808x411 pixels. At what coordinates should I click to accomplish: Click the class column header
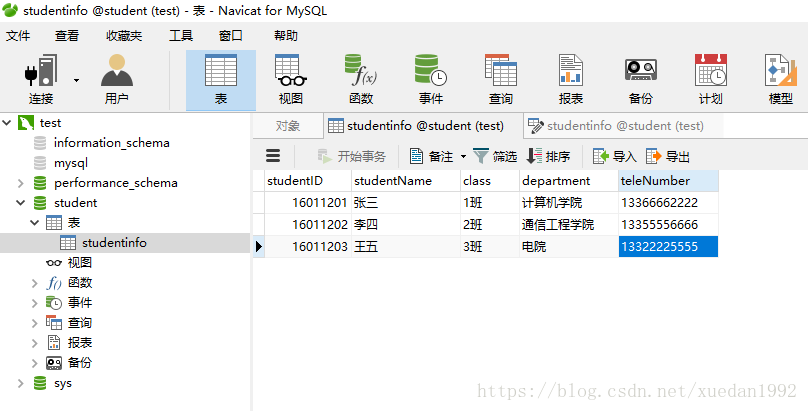pyautogui.click(x=490, y=181)
